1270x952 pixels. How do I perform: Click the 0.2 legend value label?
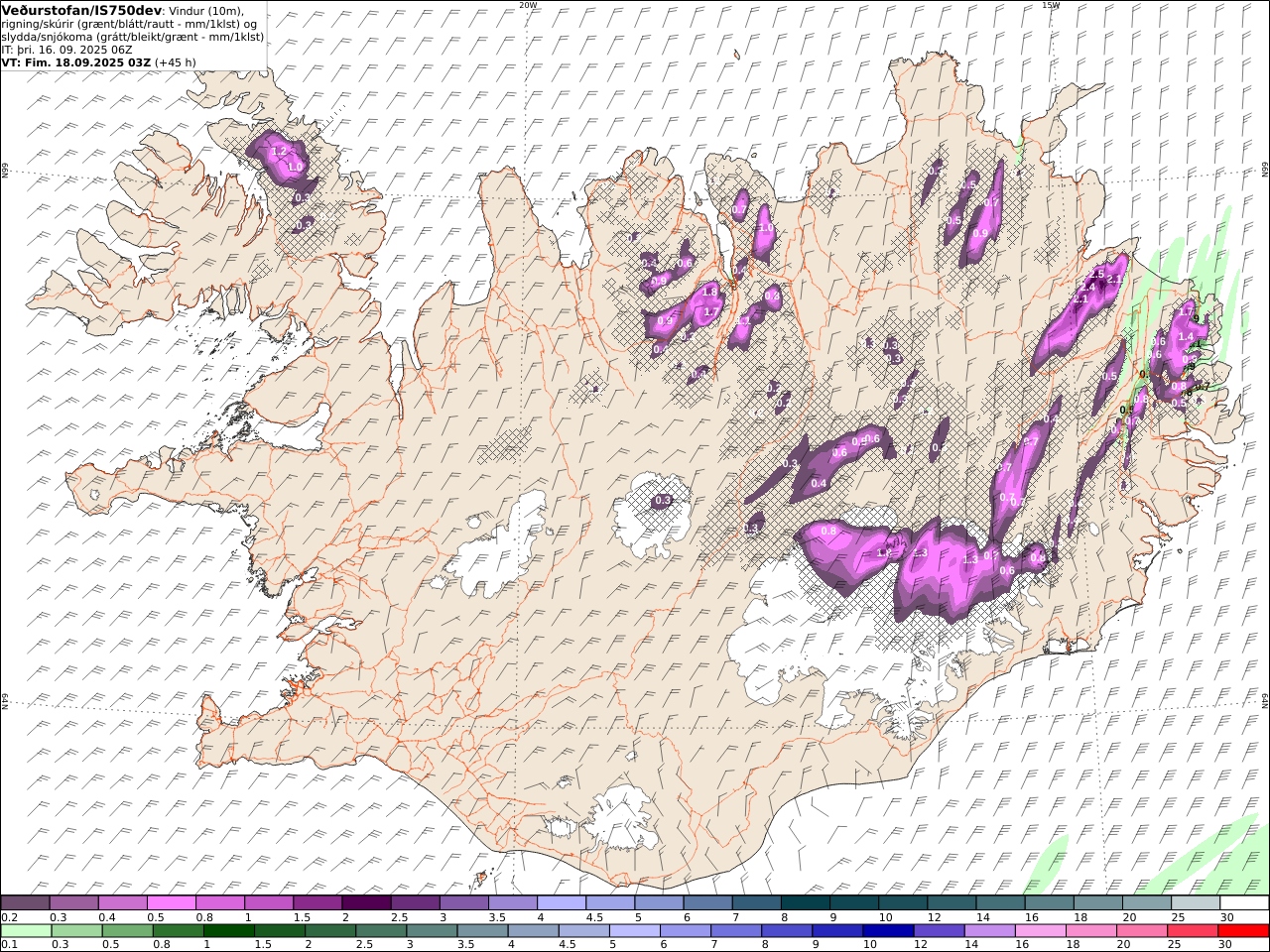pos(10,917)
